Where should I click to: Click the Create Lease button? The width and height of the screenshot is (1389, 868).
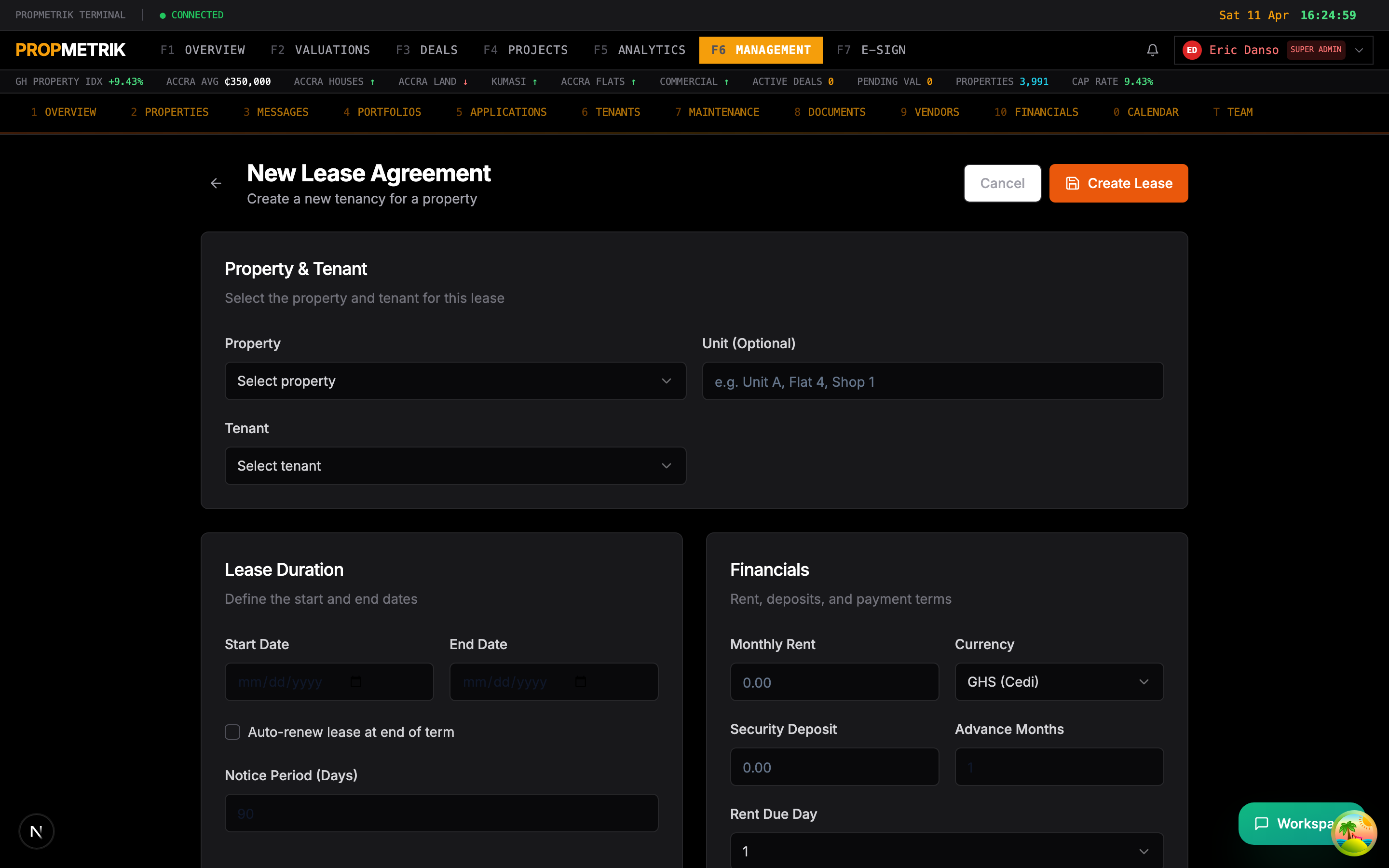[x=1118, y=183]
